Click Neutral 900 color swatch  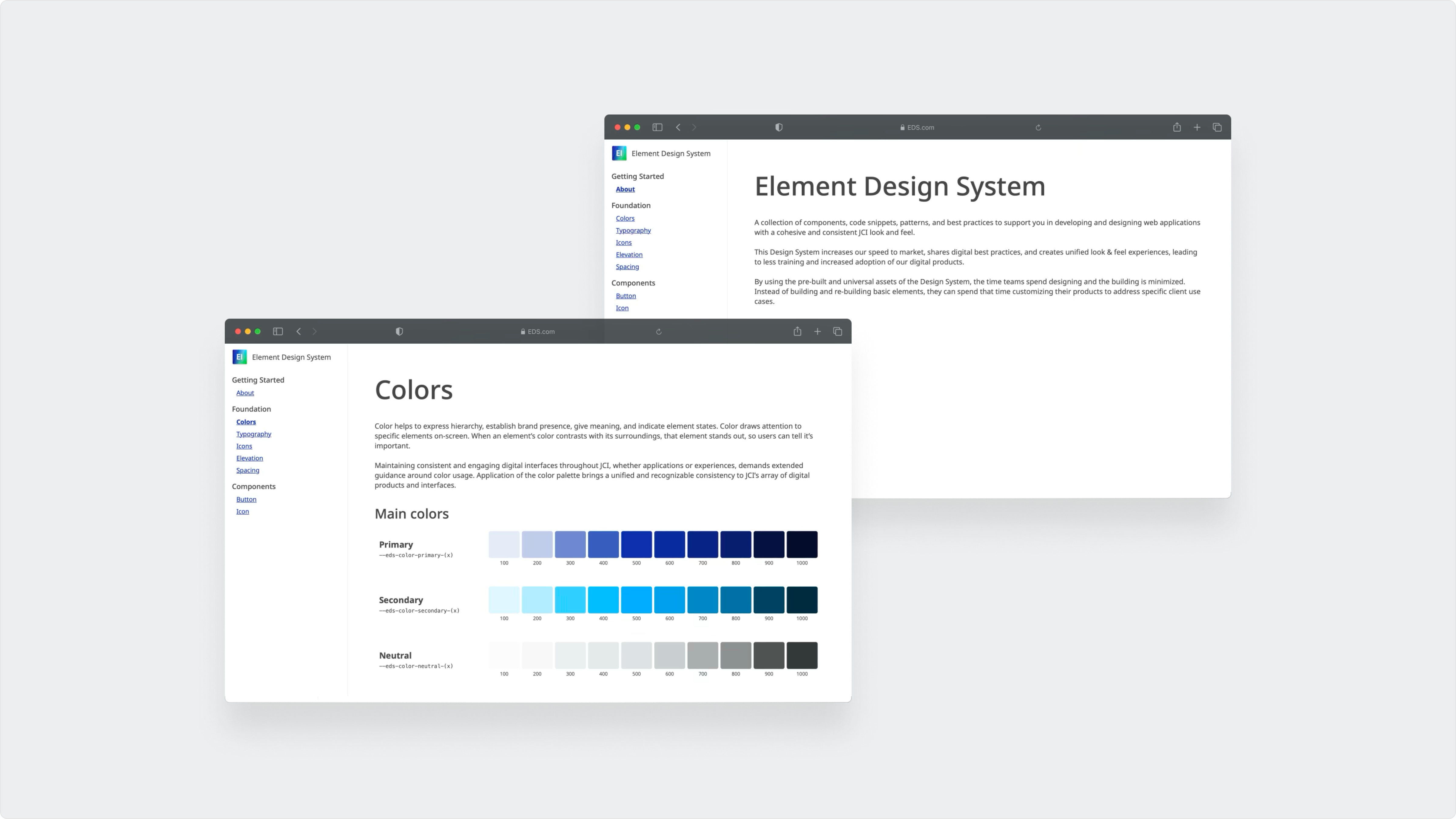(x=769, y=655)
